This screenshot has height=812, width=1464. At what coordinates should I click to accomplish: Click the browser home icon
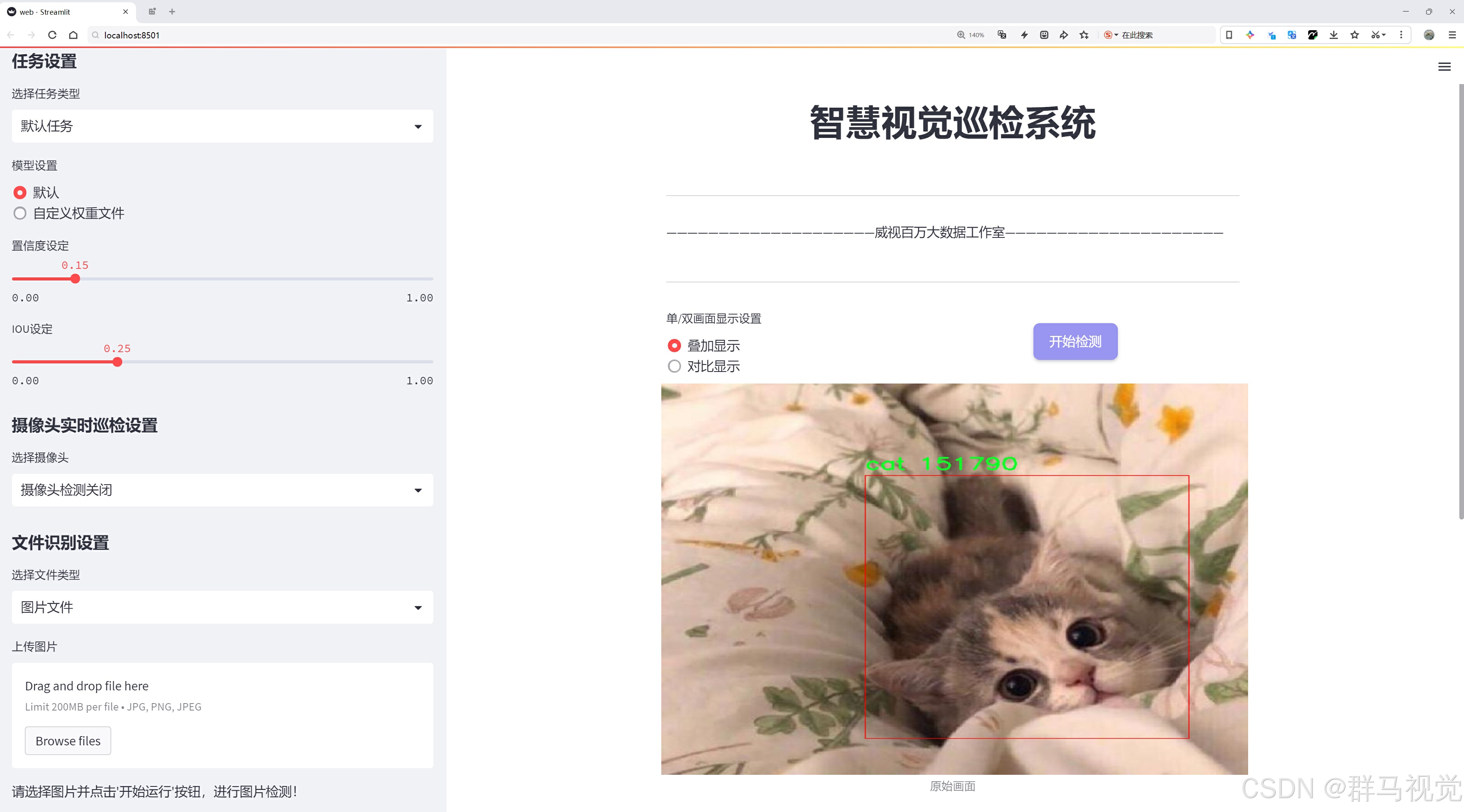tap(73, 35)
